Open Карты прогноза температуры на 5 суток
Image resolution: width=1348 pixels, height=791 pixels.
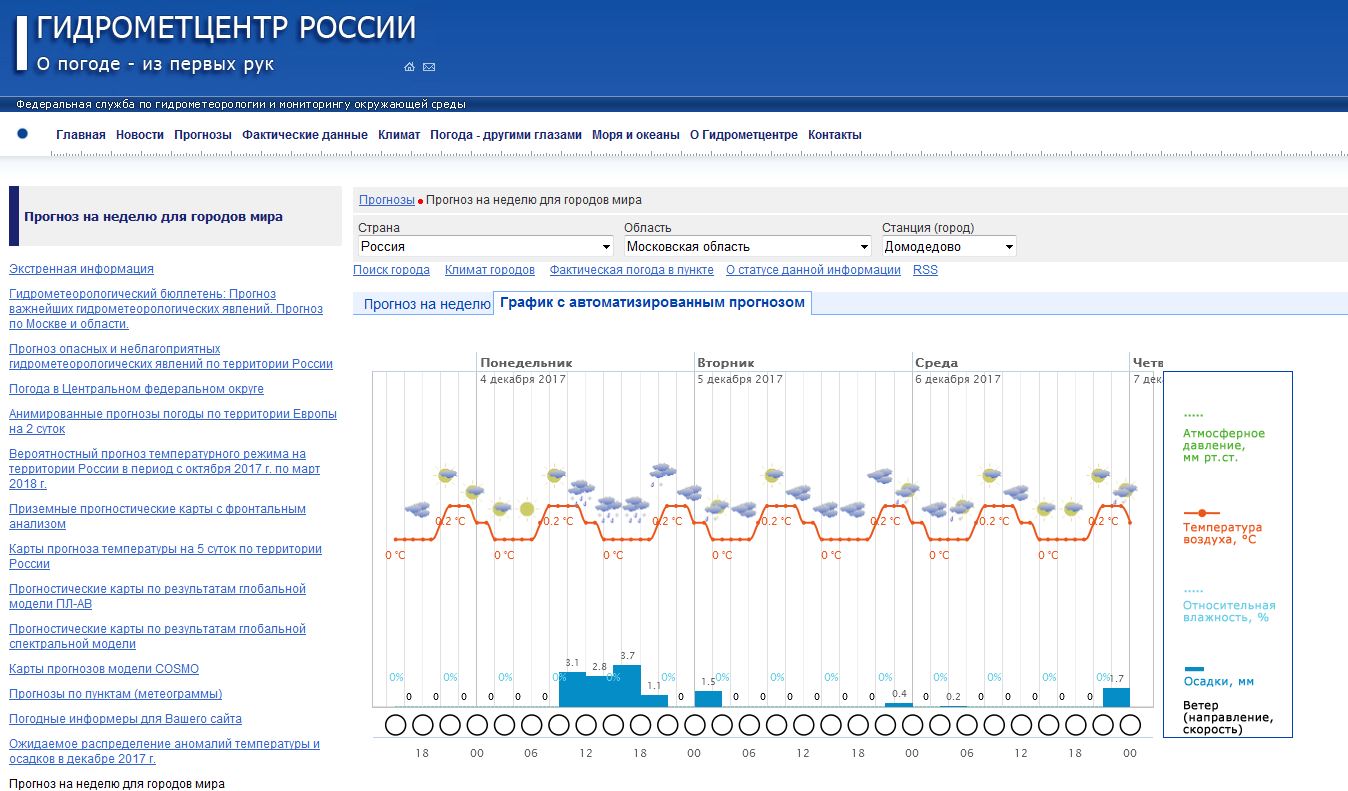coord(165,556)
